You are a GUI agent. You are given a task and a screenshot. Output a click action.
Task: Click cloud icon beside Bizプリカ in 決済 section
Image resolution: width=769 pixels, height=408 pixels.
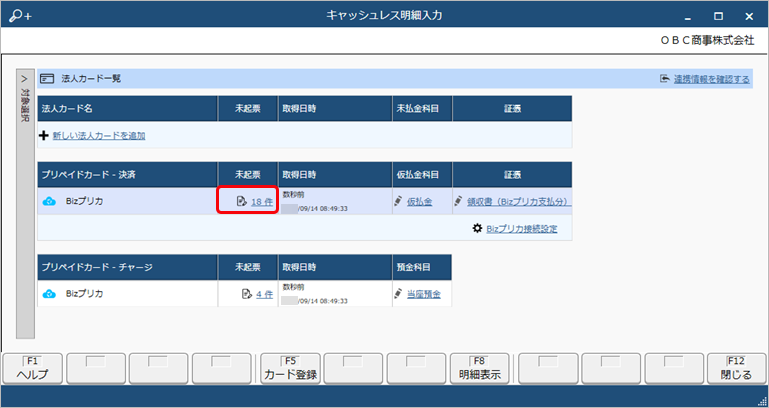pos(48,201)
